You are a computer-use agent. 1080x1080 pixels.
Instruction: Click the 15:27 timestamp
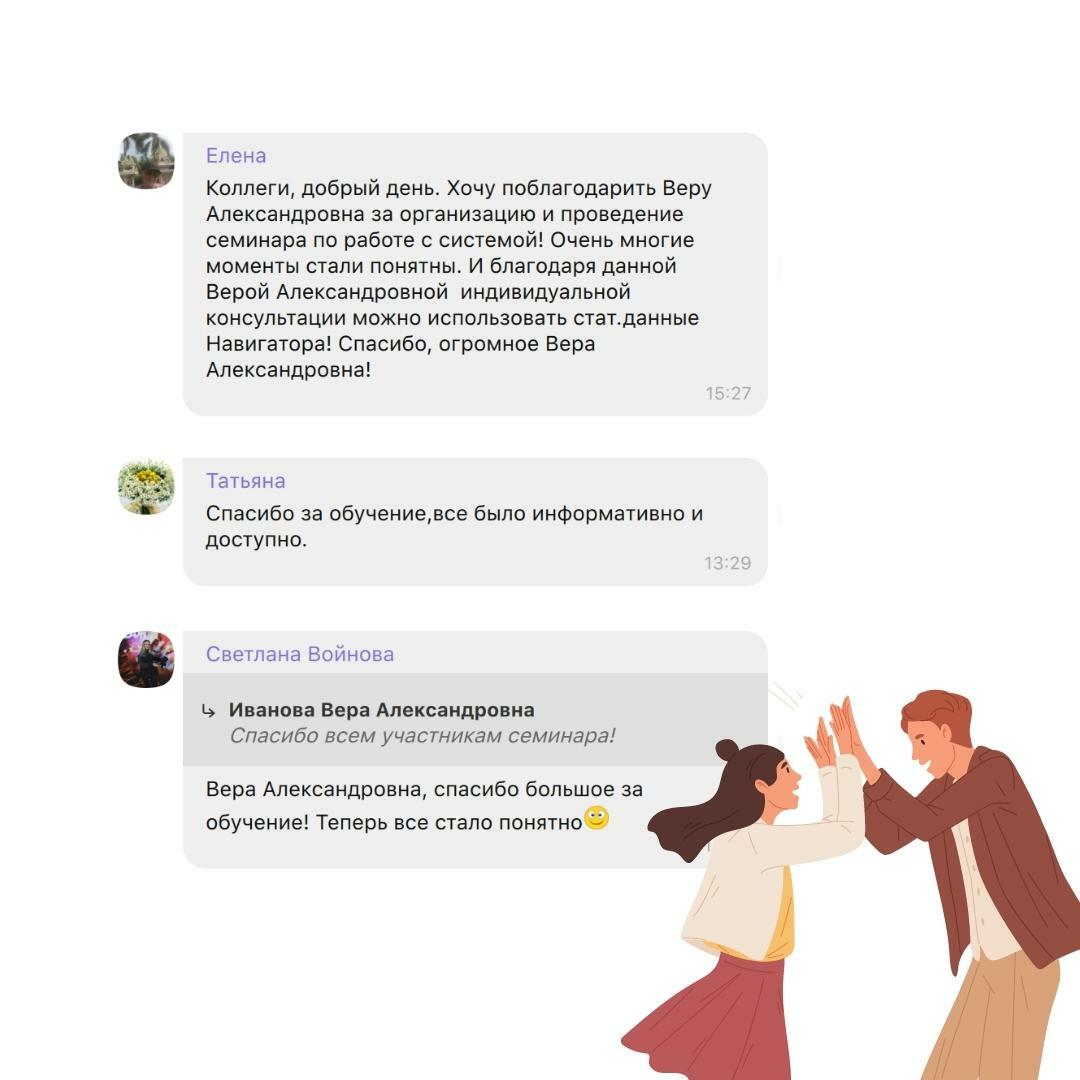(727, 393)
